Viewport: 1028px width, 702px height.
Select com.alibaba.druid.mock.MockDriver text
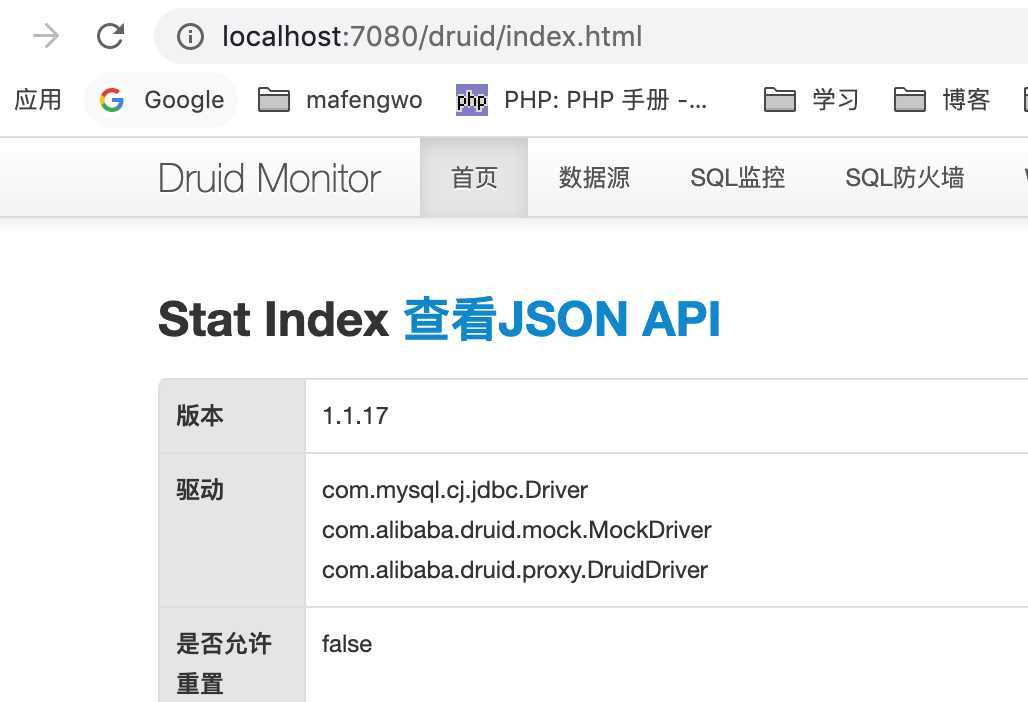click(517, 530)
